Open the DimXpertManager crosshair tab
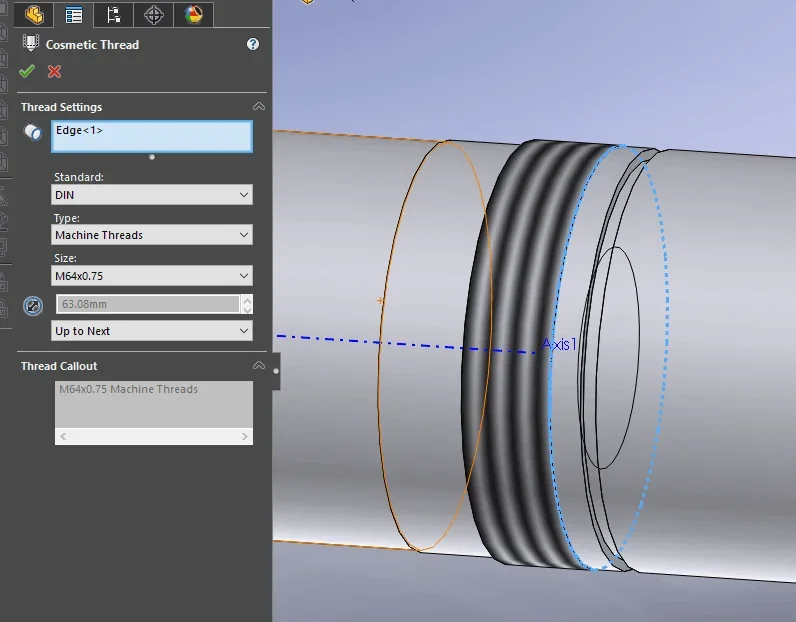 [154, 15]
